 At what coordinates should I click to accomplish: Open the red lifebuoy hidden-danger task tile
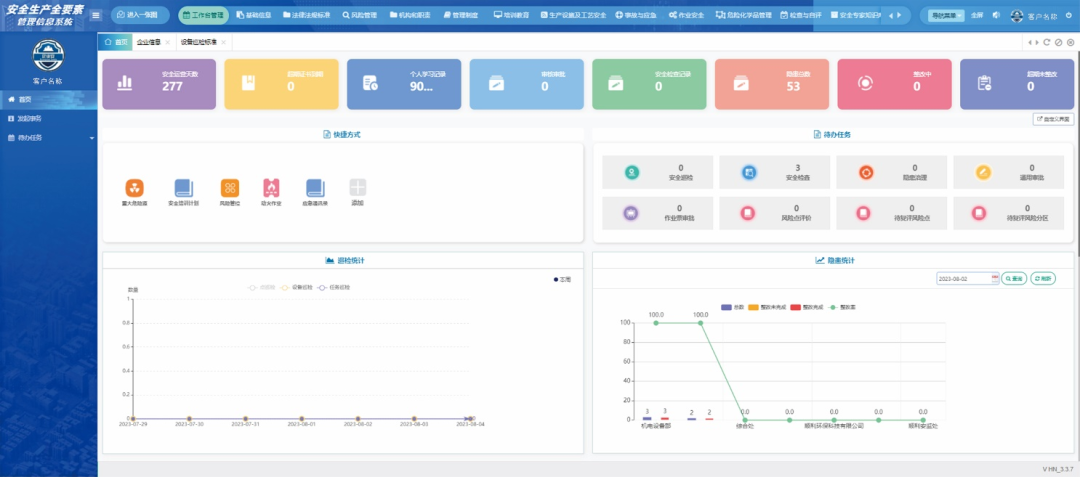click(892, 172)
